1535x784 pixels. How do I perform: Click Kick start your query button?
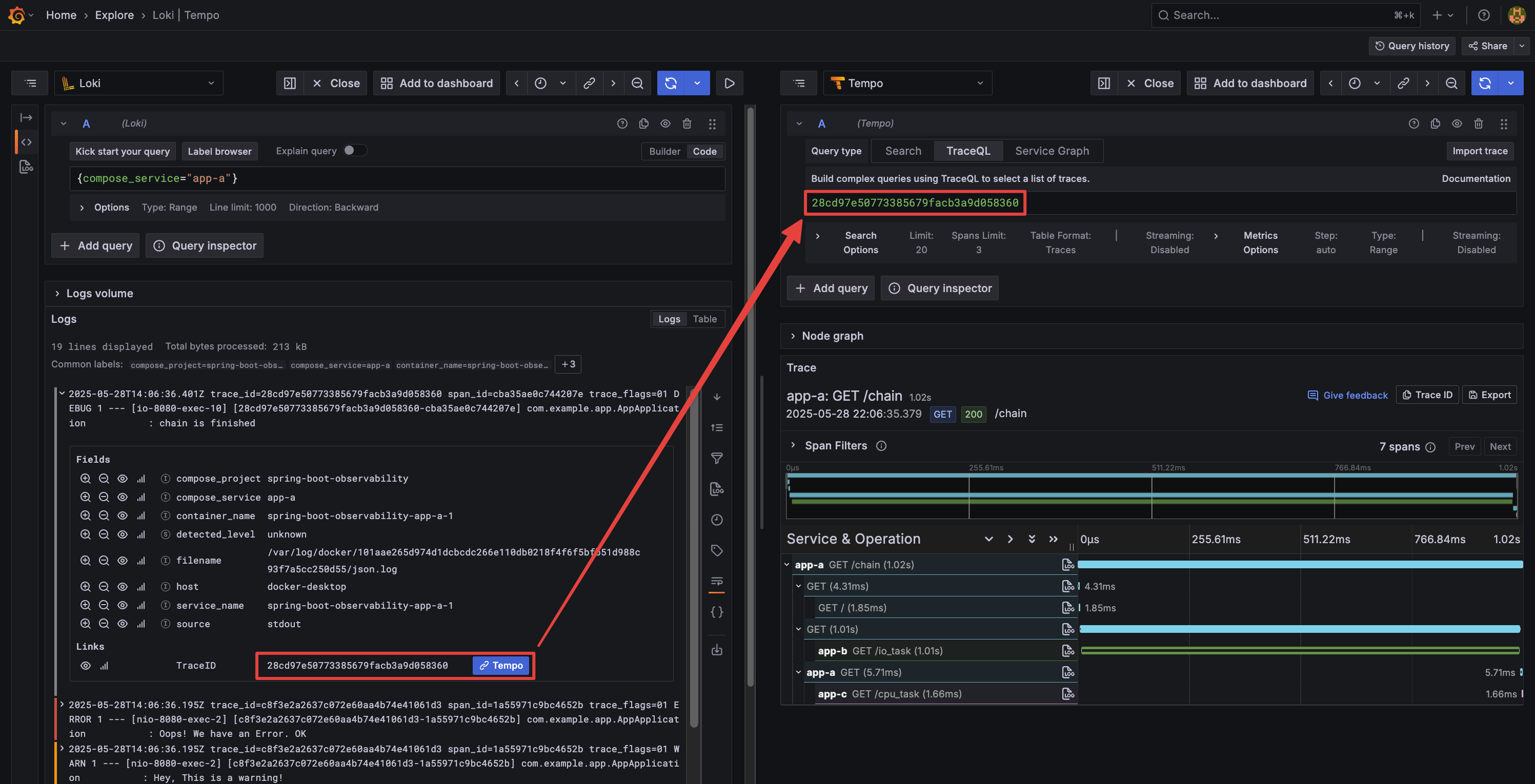pos(123,151)
